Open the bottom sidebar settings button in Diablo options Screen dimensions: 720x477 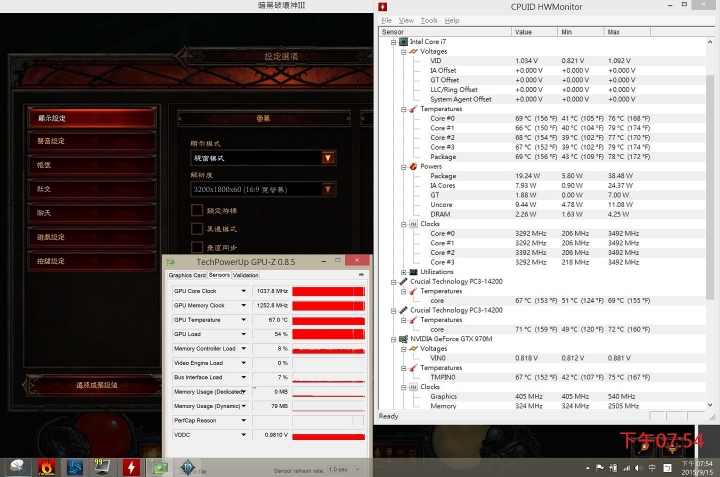coord(92,261)
